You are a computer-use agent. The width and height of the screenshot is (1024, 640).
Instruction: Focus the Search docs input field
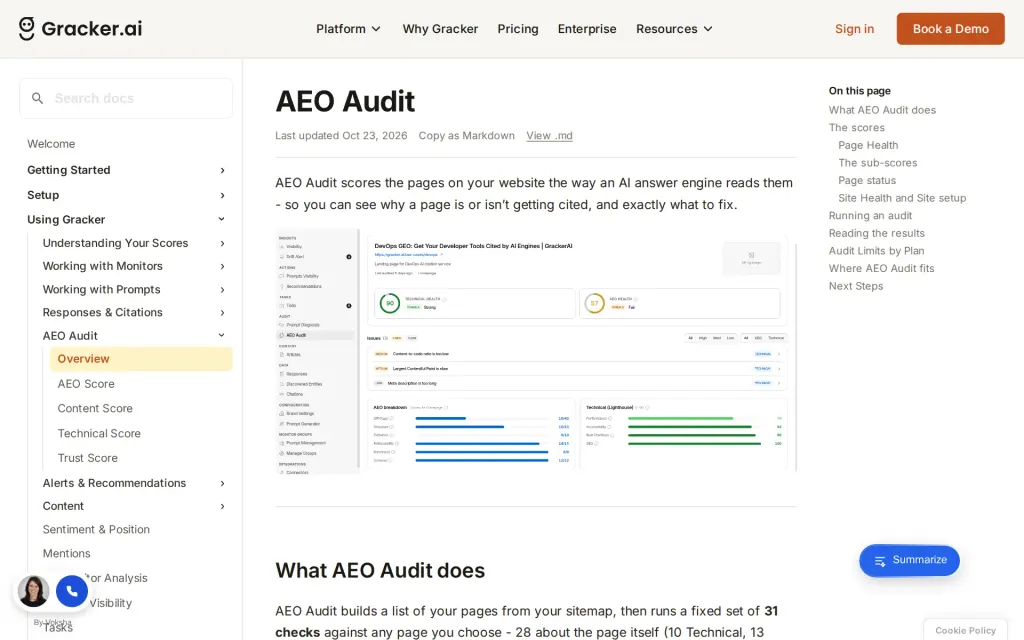click(x=126, y=99)
